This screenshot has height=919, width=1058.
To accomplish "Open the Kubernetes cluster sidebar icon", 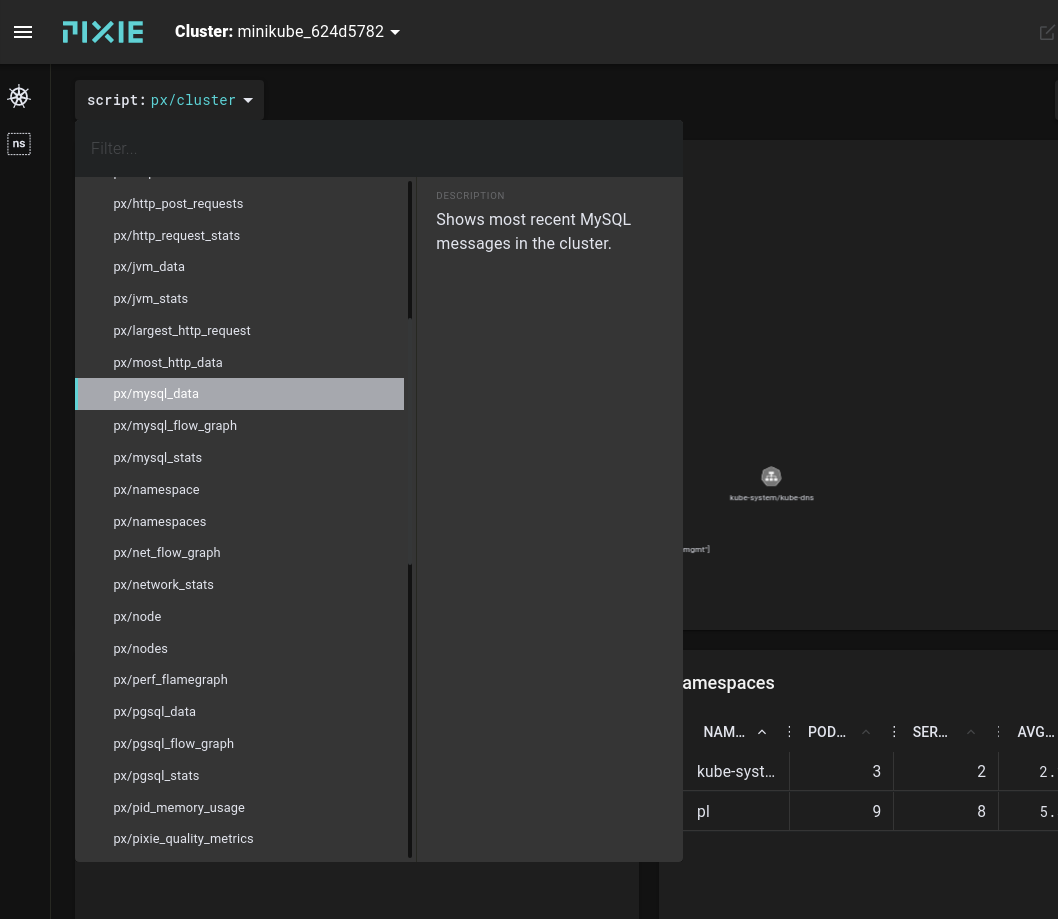I will [x=19, y=97].
